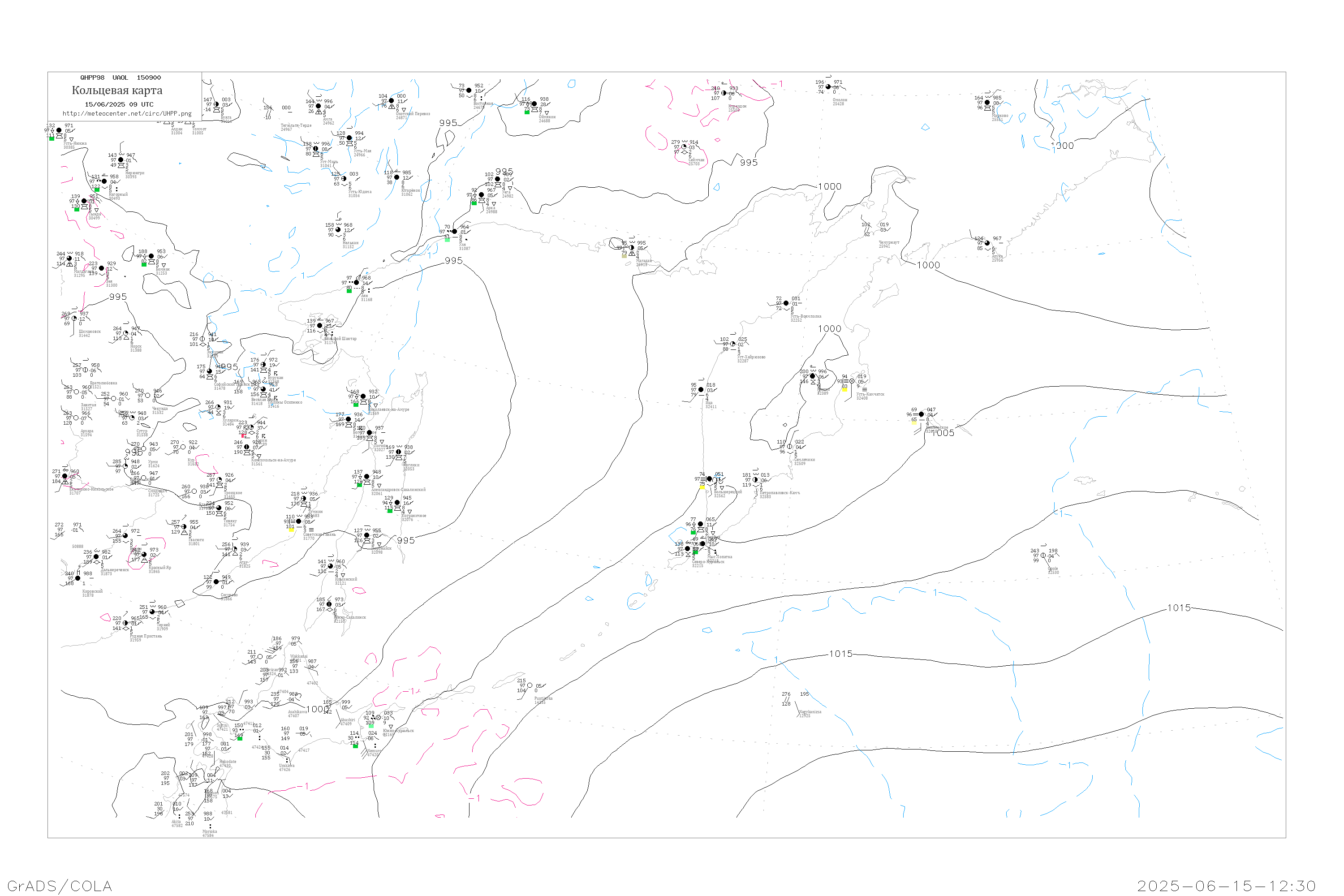This screenshot has width=1344, height=896.
Task: Click the GrADS/COLA watermark text
Action: click(x=60, y=886)
